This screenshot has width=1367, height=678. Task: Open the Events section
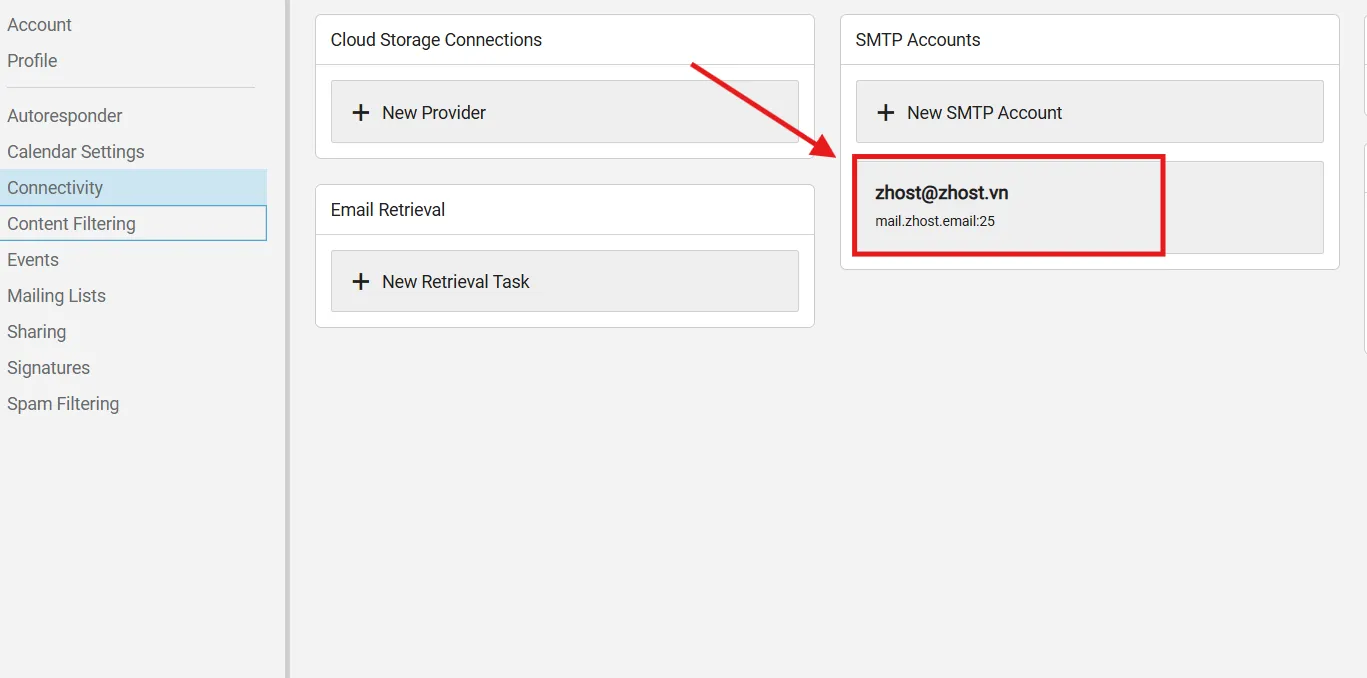(33, 260)
